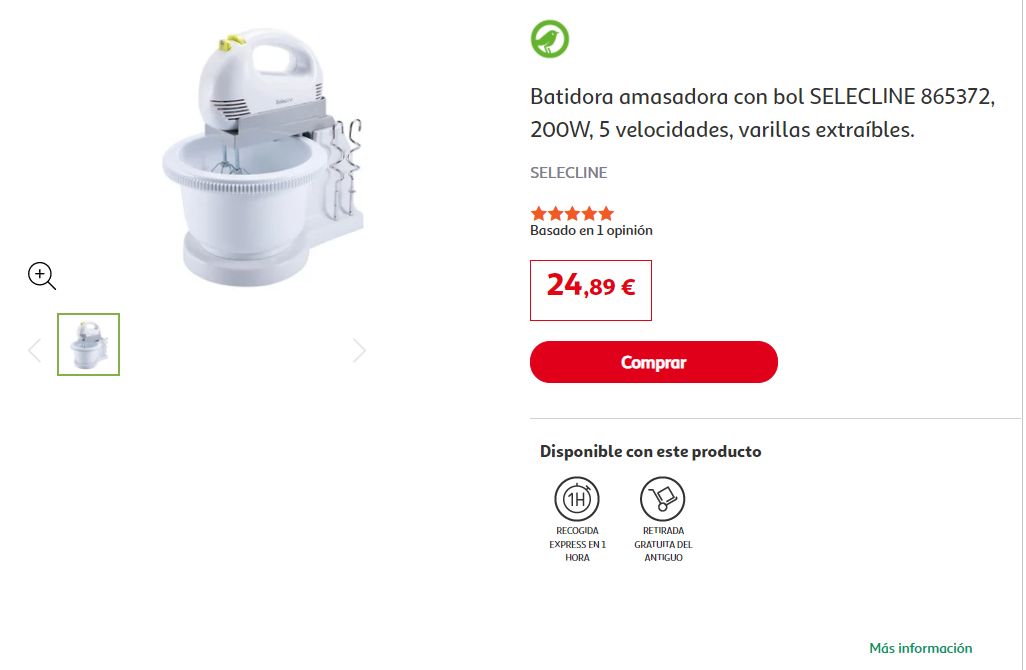Show previous image with left arrow

coord(35,350)
